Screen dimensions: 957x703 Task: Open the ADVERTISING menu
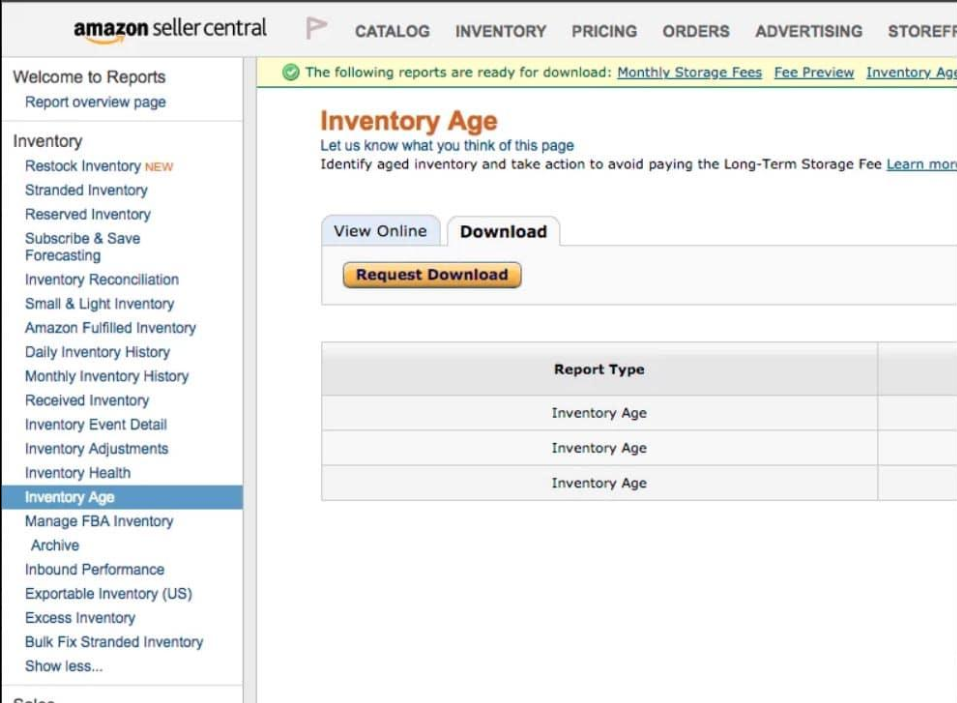[809, 31]
